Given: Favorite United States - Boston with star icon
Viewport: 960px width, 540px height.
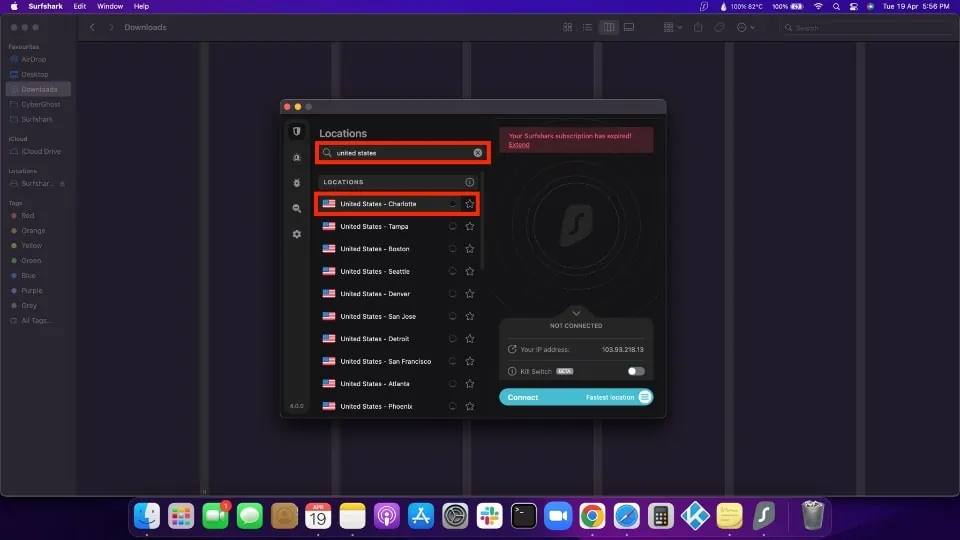Looking at the screenshot, I should (470, 249).
